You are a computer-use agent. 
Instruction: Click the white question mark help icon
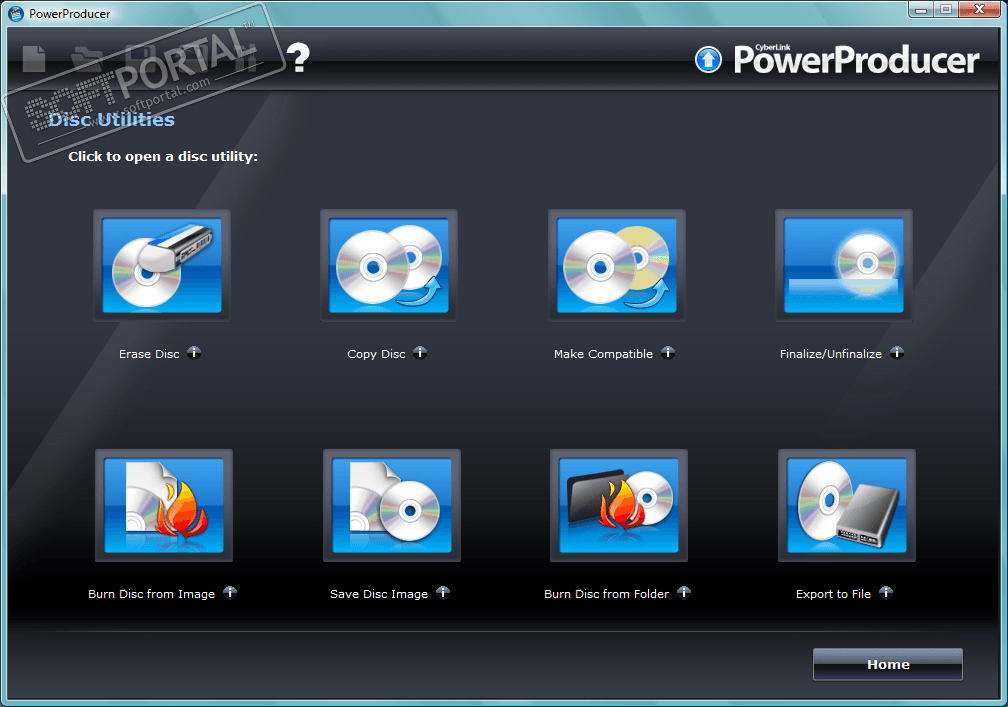click(298, 57)
